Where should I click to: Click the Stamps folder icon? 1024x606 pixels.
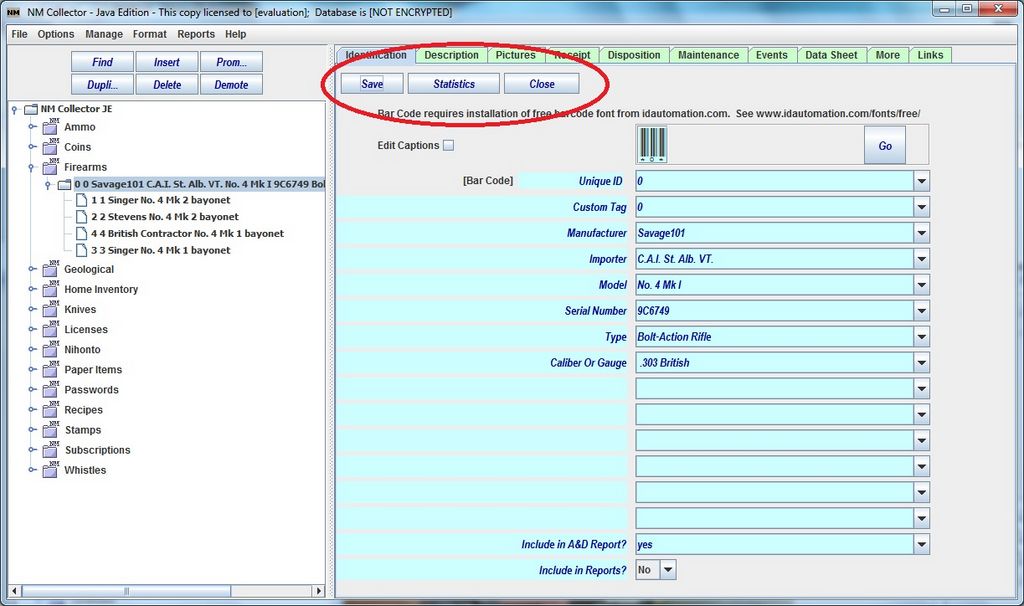pos(50,431)
